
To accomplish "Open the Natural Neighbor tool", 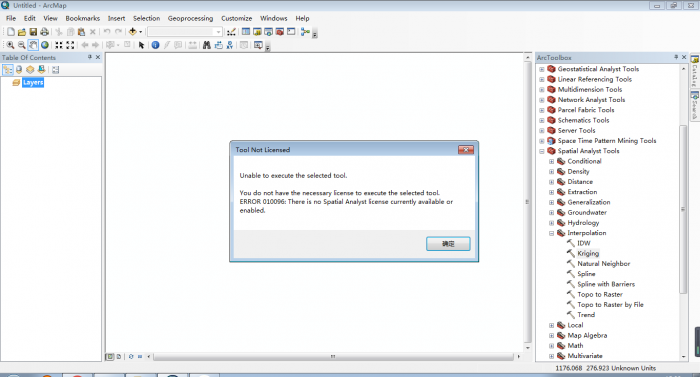I will tap(604, 264).
